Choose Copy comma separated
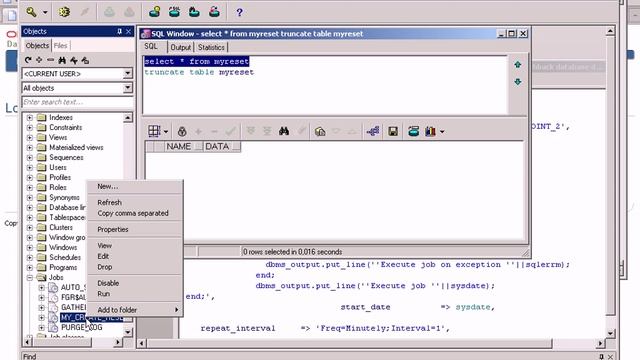 pos(135,213)
